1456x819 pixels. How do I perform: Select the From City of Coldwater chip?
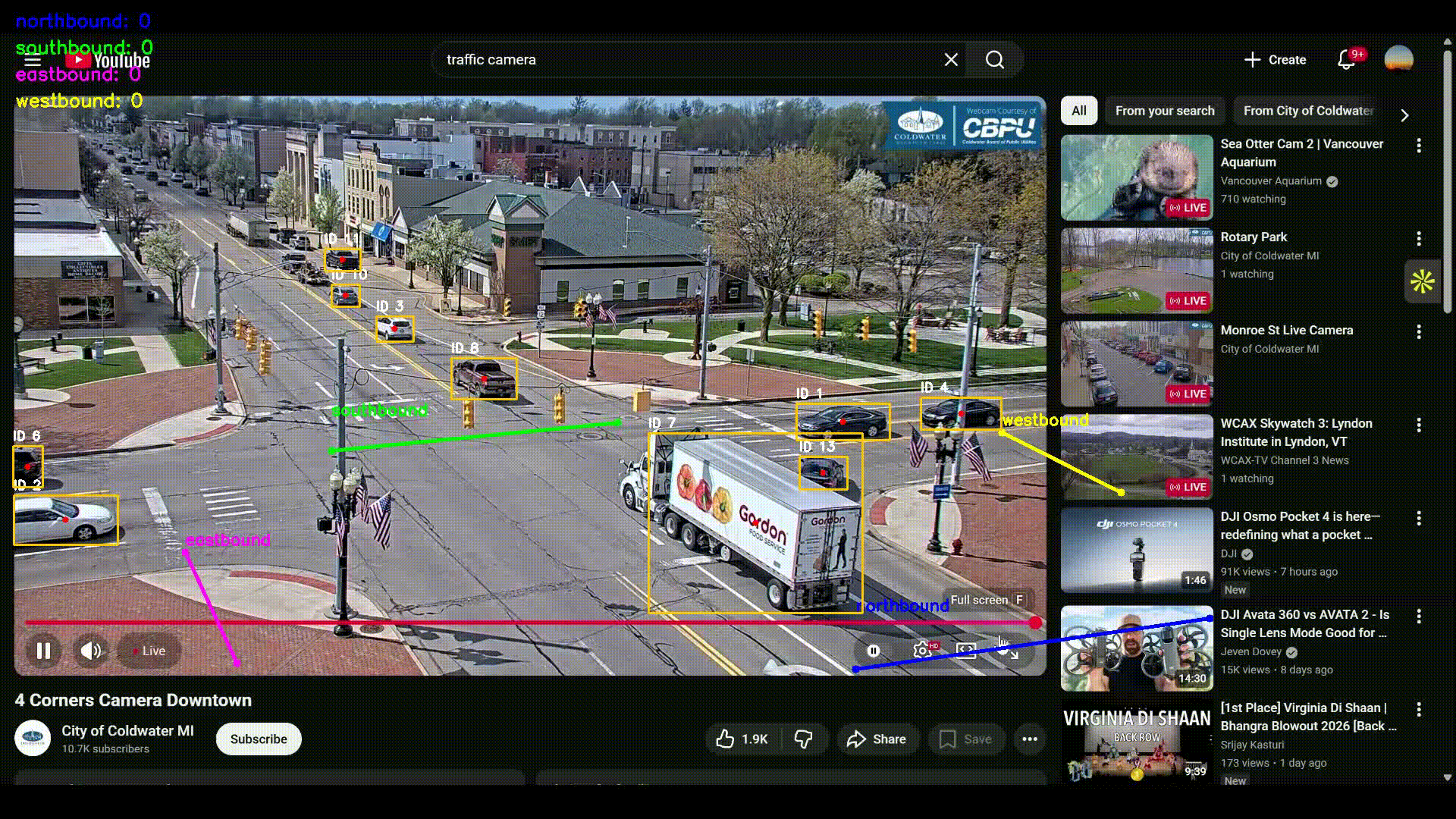click(x=1307, y=111)
